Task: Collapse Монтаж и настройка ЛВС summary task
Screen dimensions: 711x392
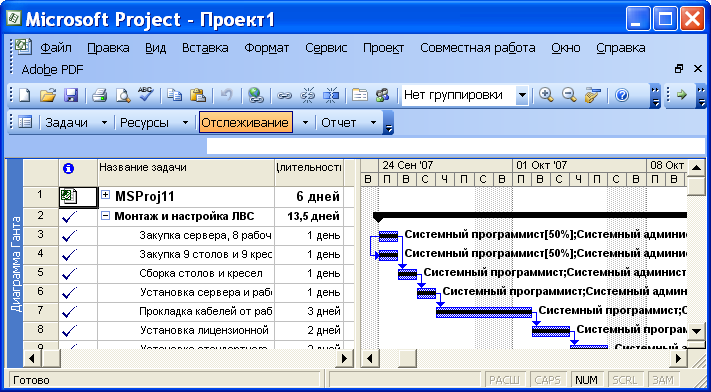Action: point(105,216)
